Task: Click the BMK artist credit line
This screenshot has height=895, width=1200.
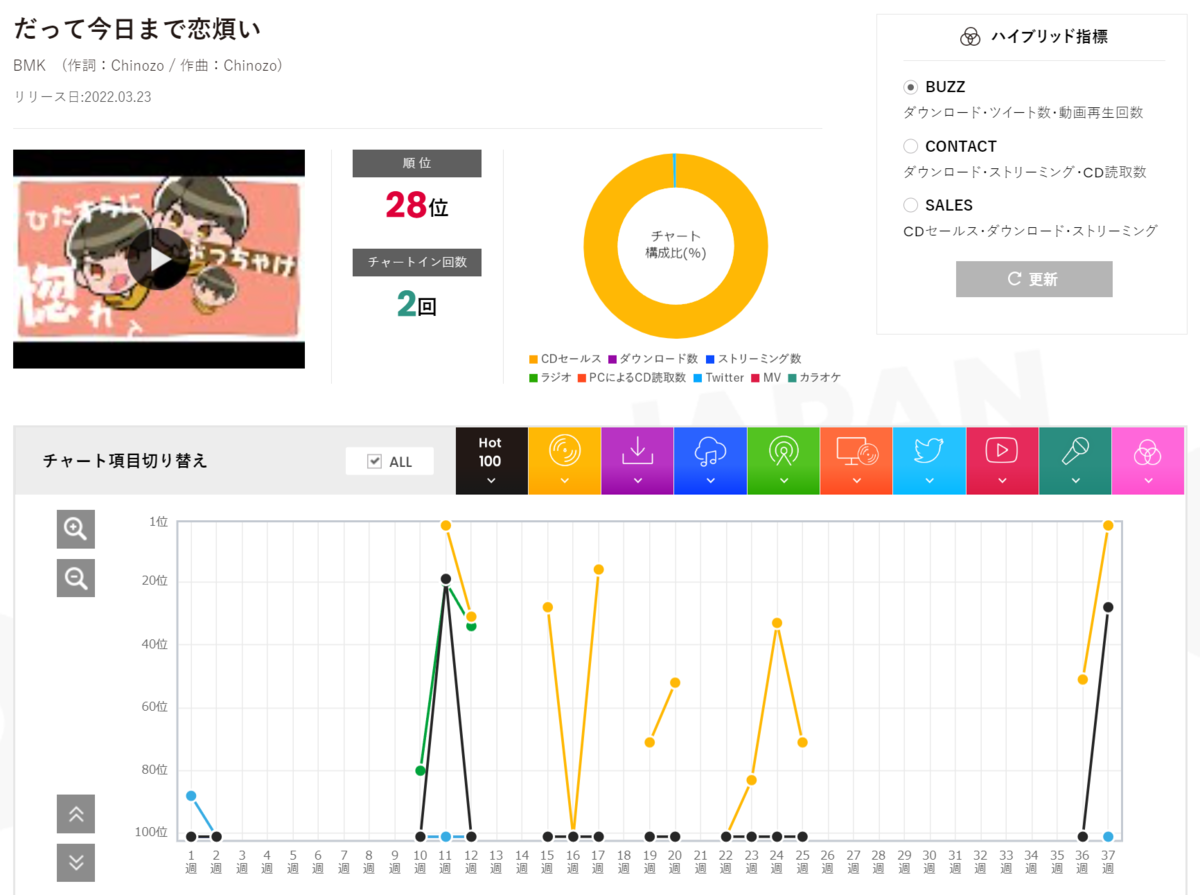Action: [150, 65]
